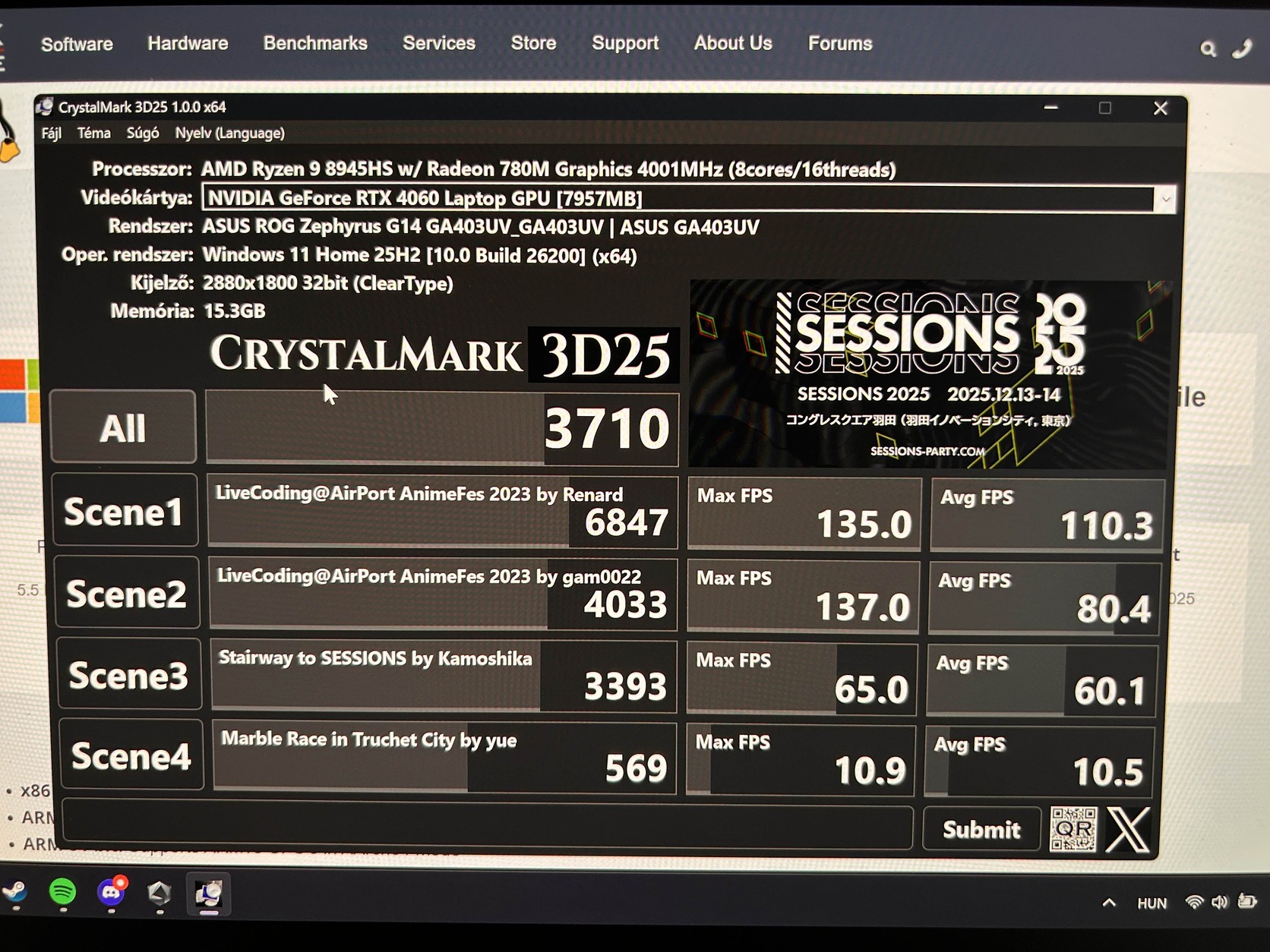The width and height of the screenshot is (1270, 952).
Task: Show hidden system tray icons
Action: [x=1109, y=903]
